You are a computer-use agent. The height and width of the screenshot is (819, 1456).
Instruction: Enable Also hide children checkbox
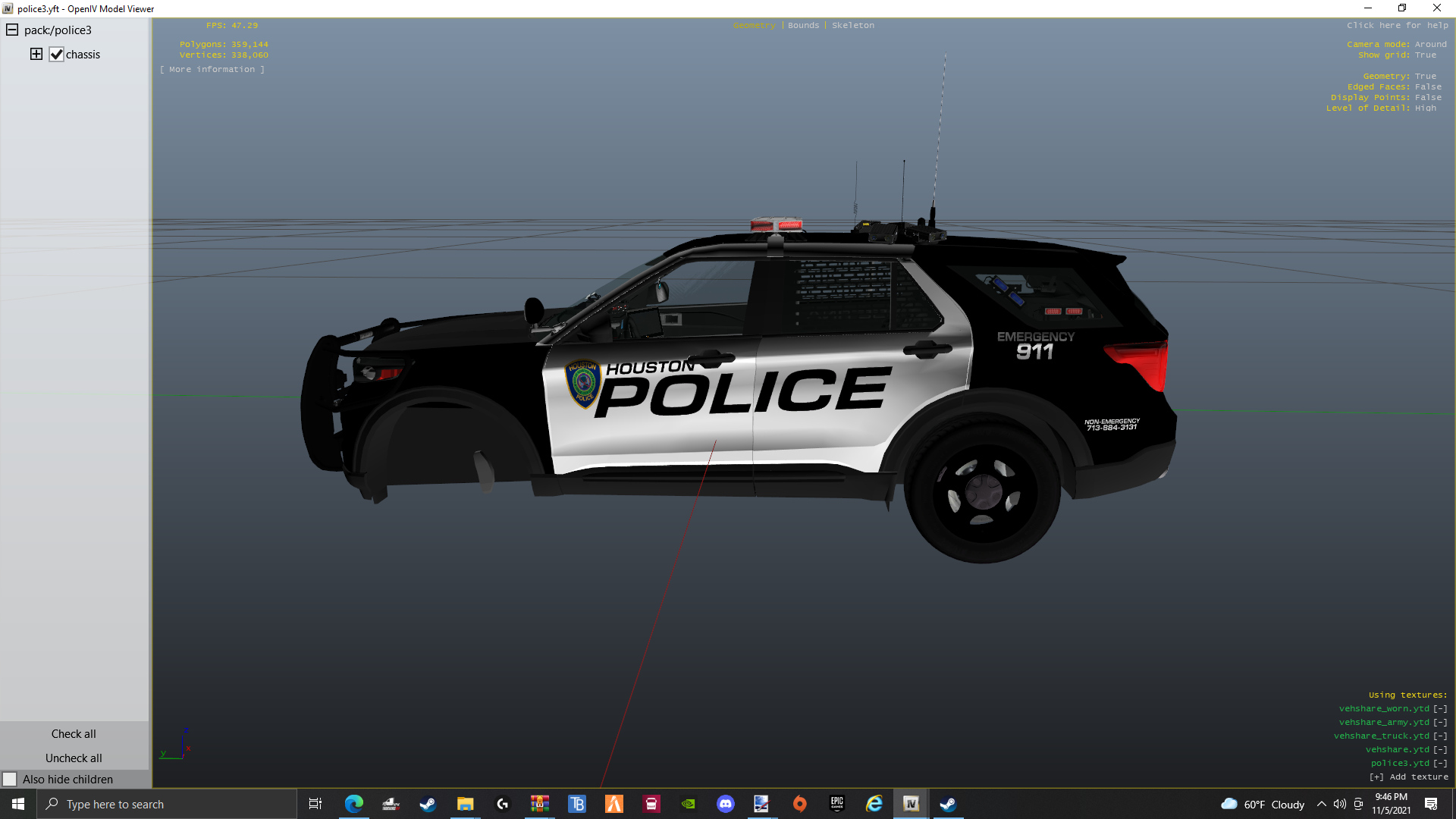tap(10, 779)
